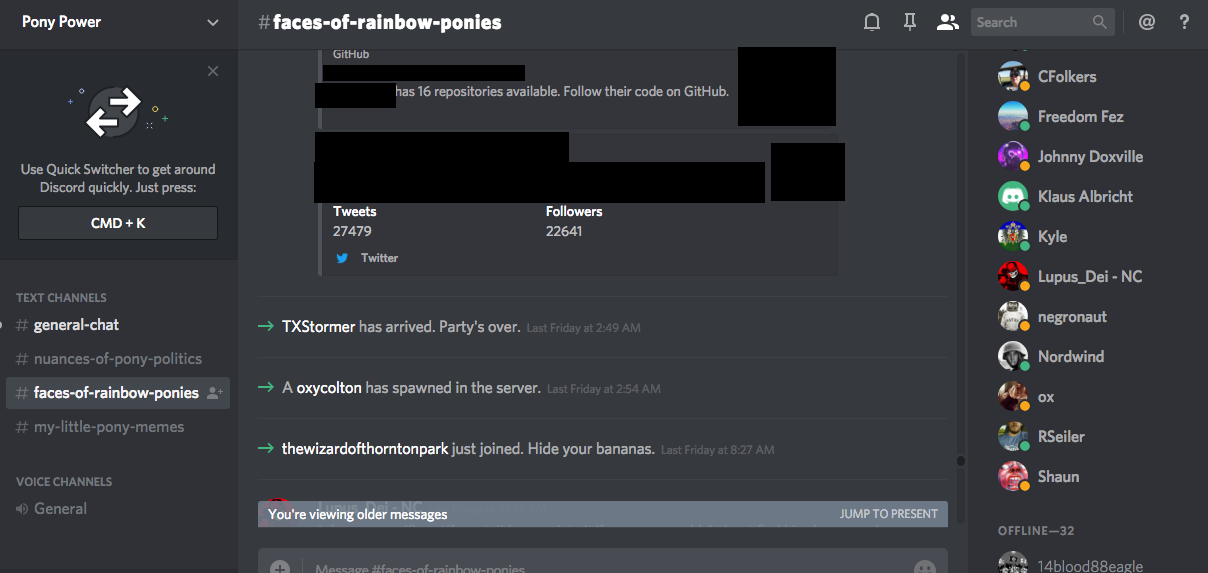Open help question mark icon
Image resolution: width=1208 pixels, height=573 pixels.
1184,22
